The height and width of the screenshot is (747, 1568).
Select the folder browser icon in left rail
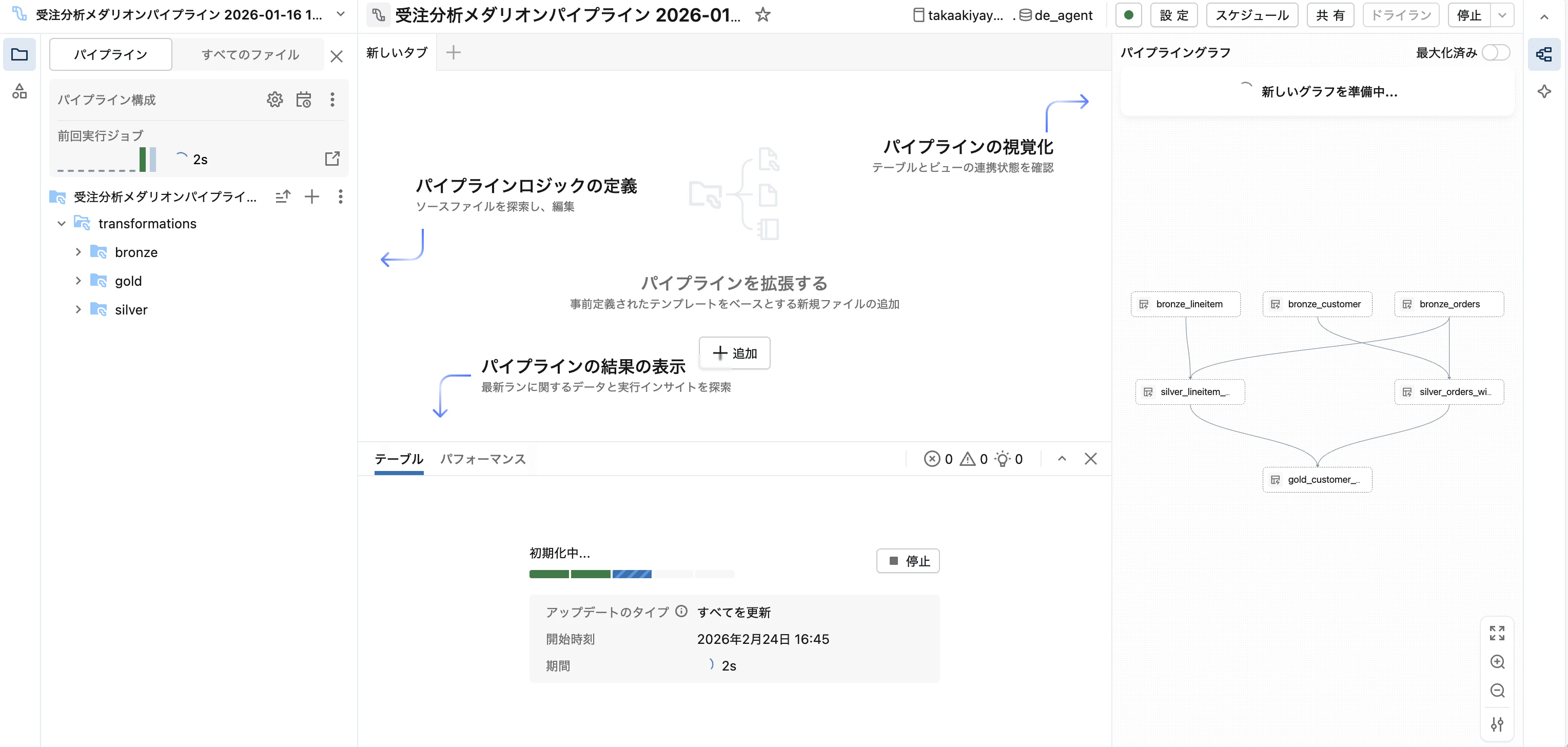pos(19,54)
